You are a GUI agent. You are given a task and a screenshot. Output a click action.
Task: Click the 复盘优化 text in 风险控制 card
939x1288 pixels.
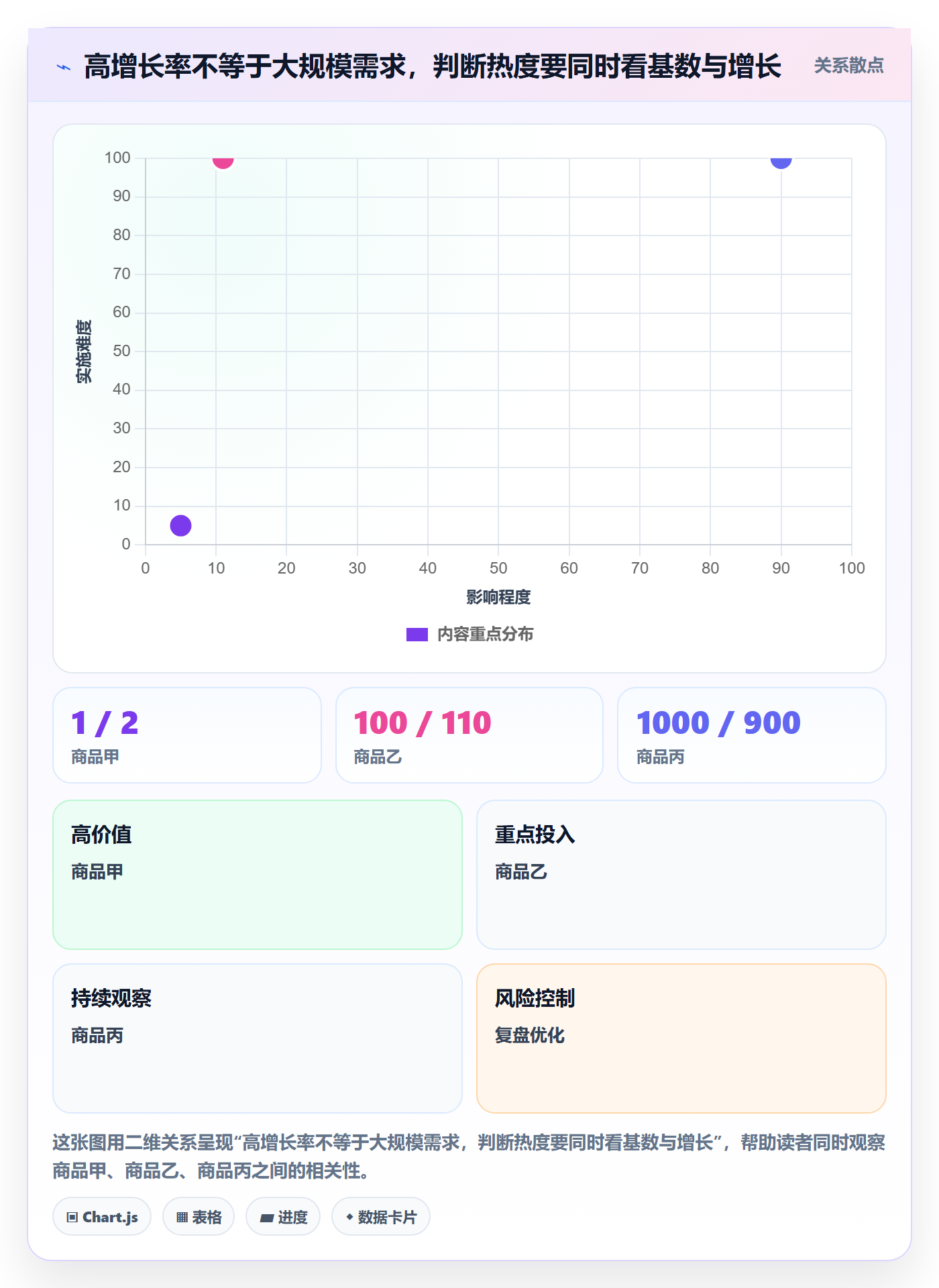coord(530,1035)
